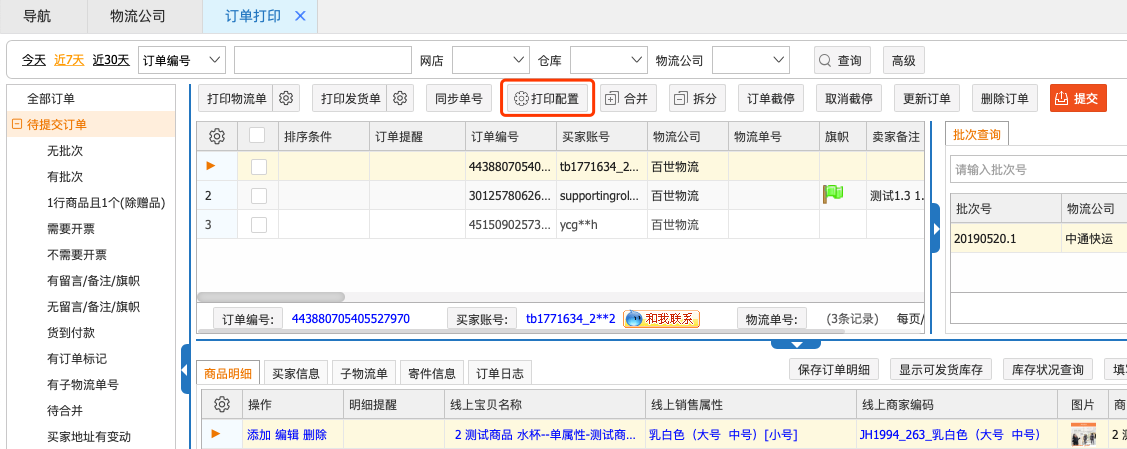
Task: Click 显示可发货库存 button
Action: pos(940,369)
